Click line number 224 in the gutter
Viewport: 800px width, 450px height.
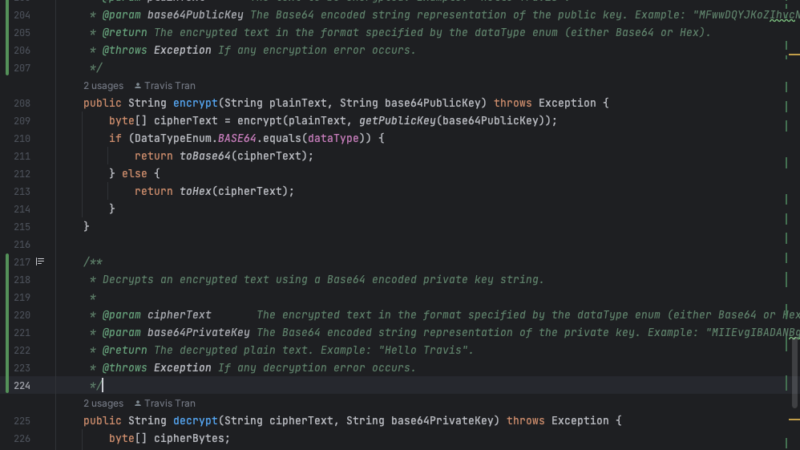tap(22, 385)
